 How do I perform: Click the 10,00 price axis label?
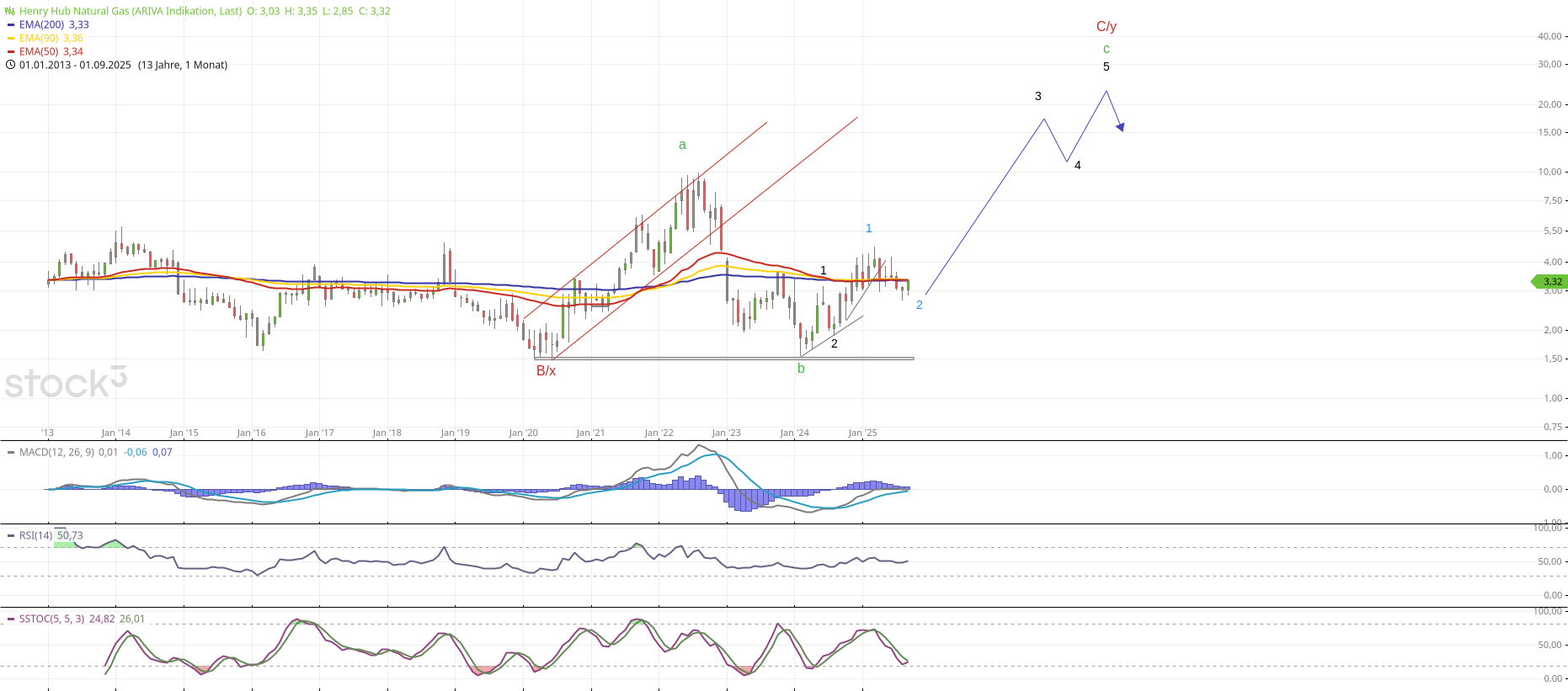click(1551, 172)
